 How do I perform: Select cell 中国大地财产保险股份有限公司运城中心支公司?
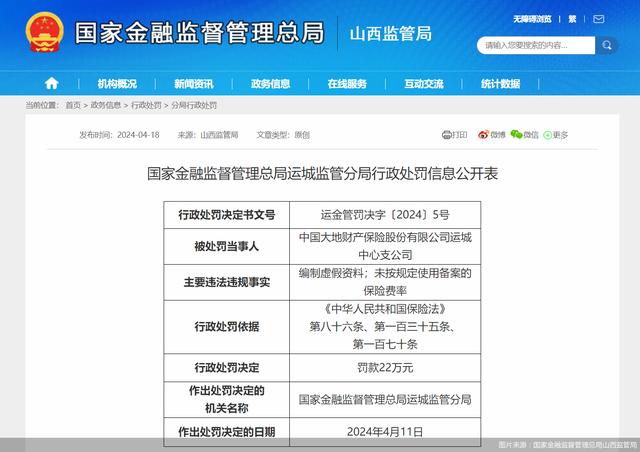pos(385,246)
